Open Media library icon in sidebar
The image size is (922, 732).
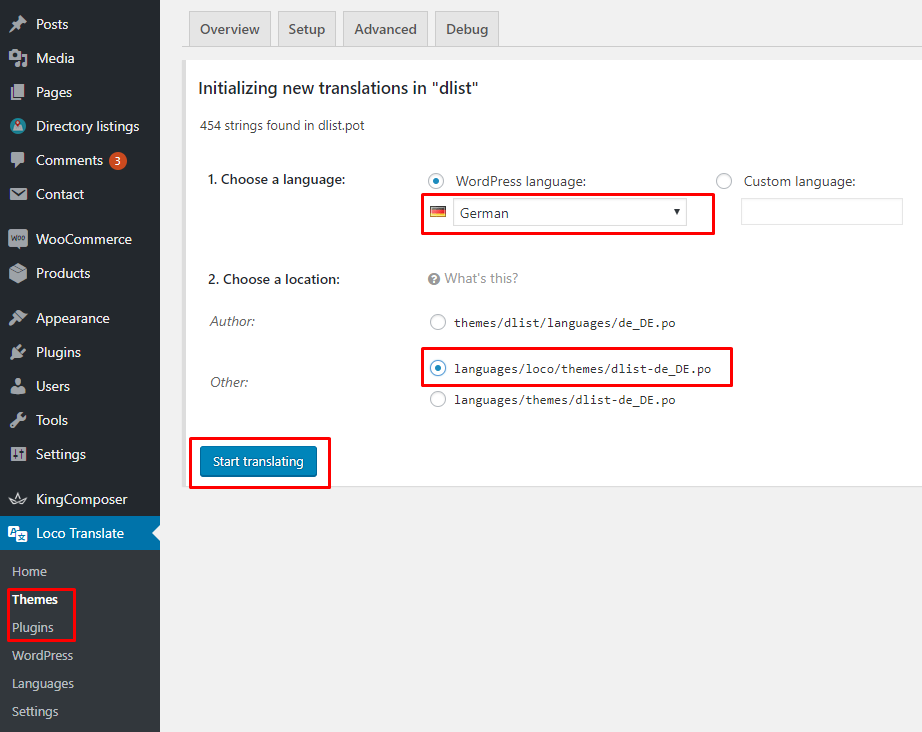pos(18,58)
